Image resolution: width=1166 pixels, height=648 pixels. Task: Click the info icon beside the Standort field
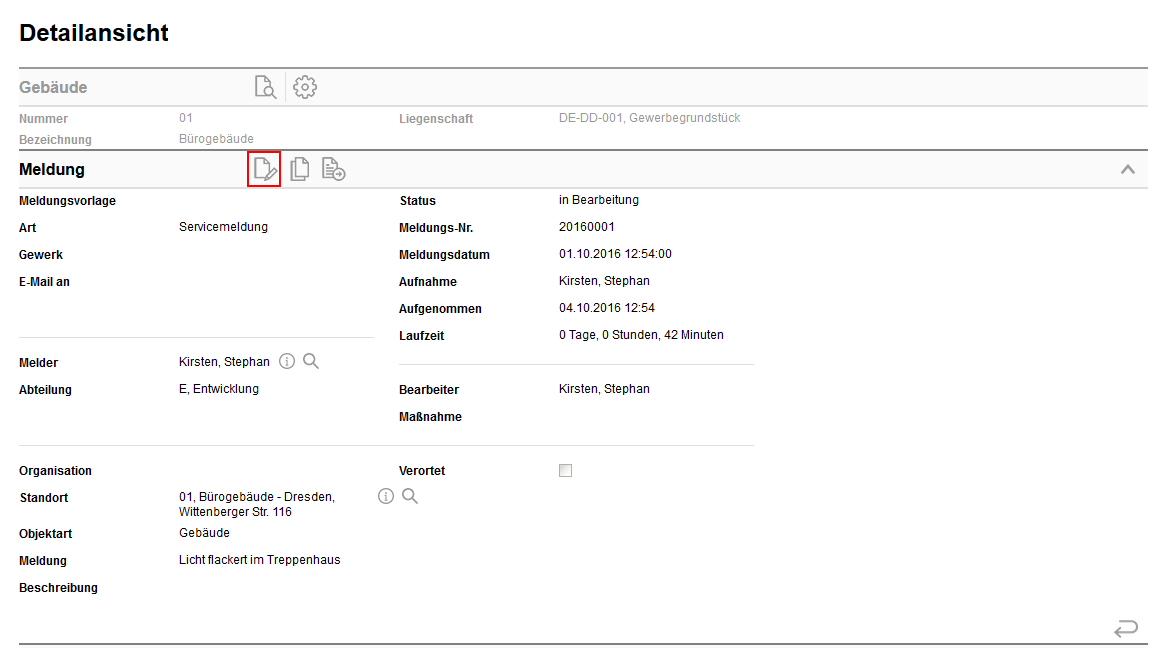[386, 495]
